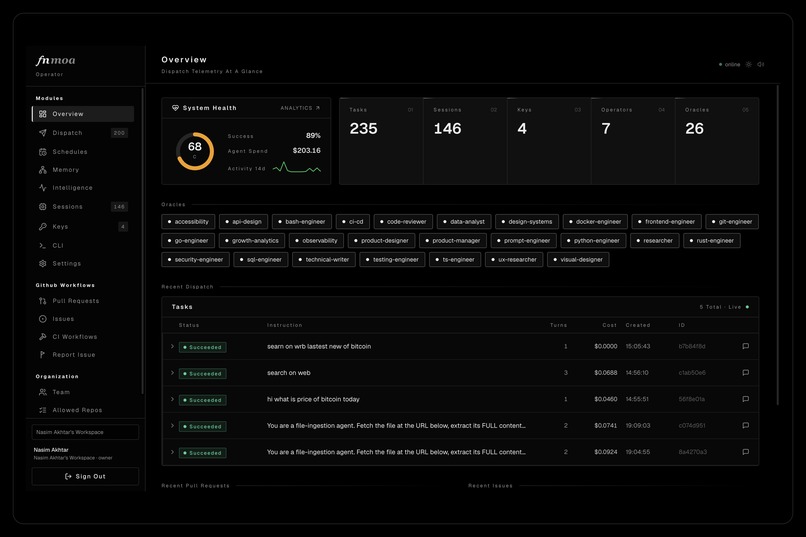Click the Allowed Repos list icon

point(43,410)
